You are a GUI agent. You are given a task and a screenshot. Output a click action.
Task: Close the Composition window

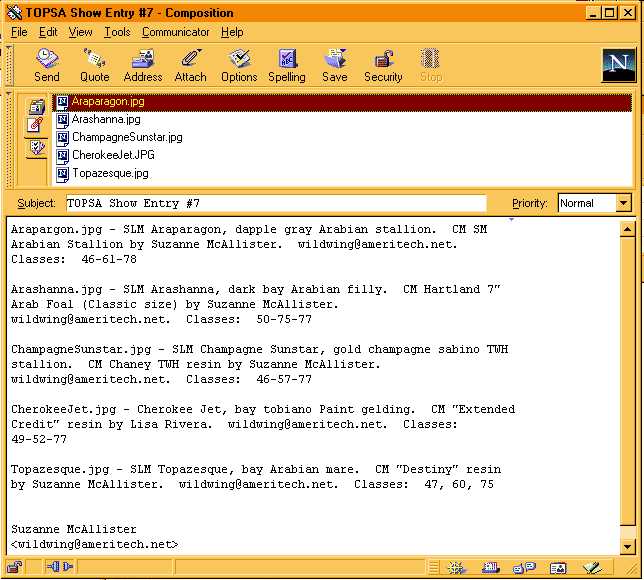pos(628,13)
